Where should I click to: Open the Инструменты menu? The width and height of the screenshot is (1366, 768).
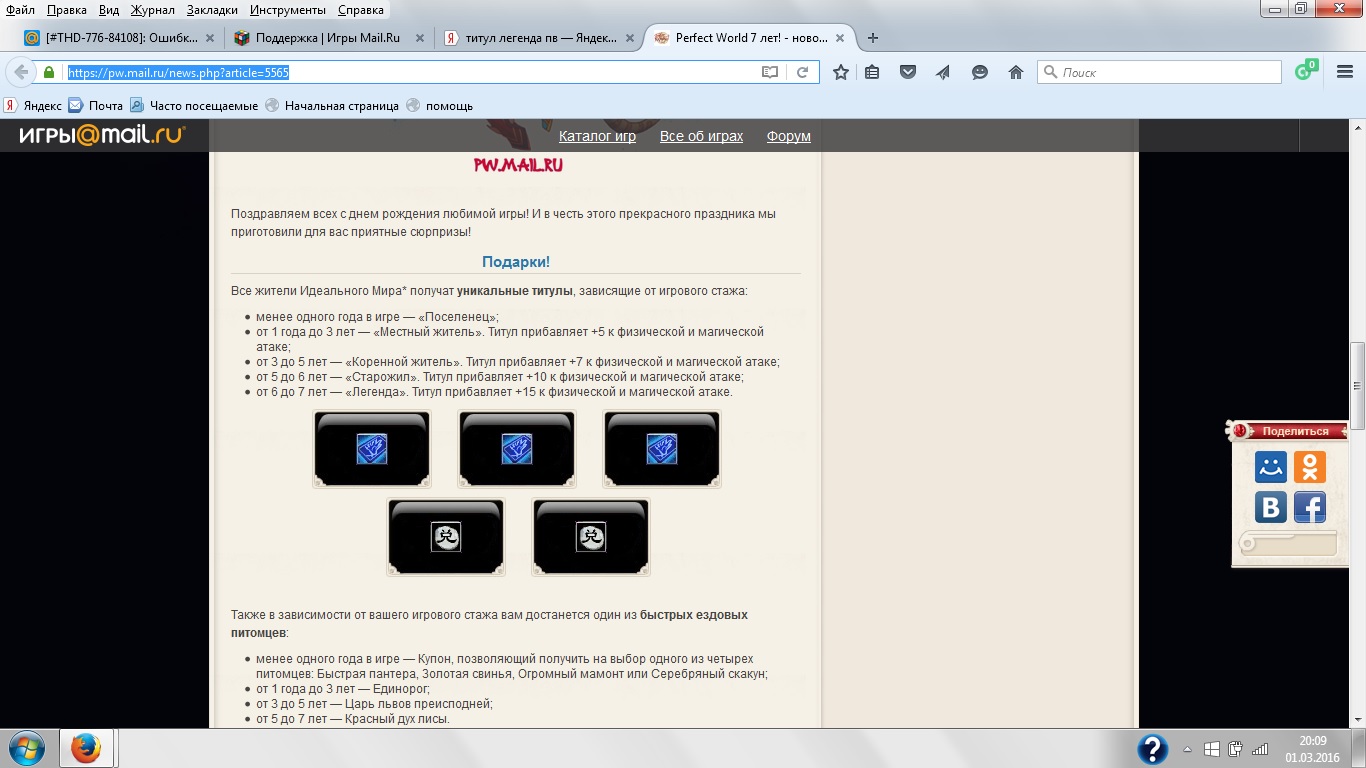(287, 10)
